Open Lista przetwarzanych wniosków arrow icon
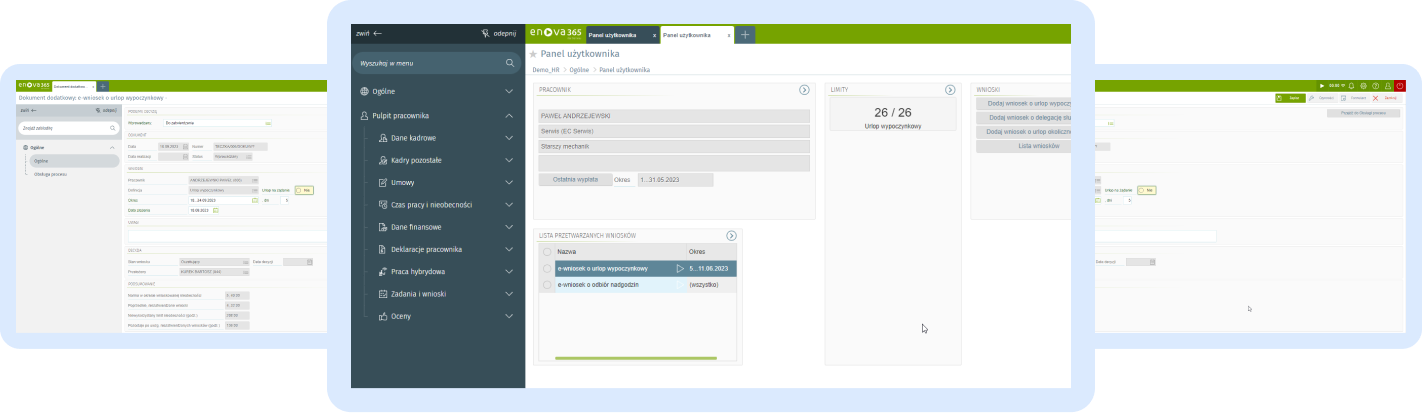 731,236
